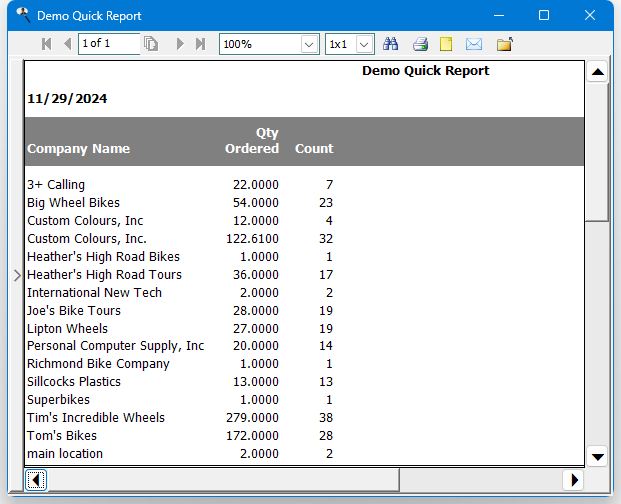Export report using folder icon
621x504 pixels.
[x=505, y=44]
